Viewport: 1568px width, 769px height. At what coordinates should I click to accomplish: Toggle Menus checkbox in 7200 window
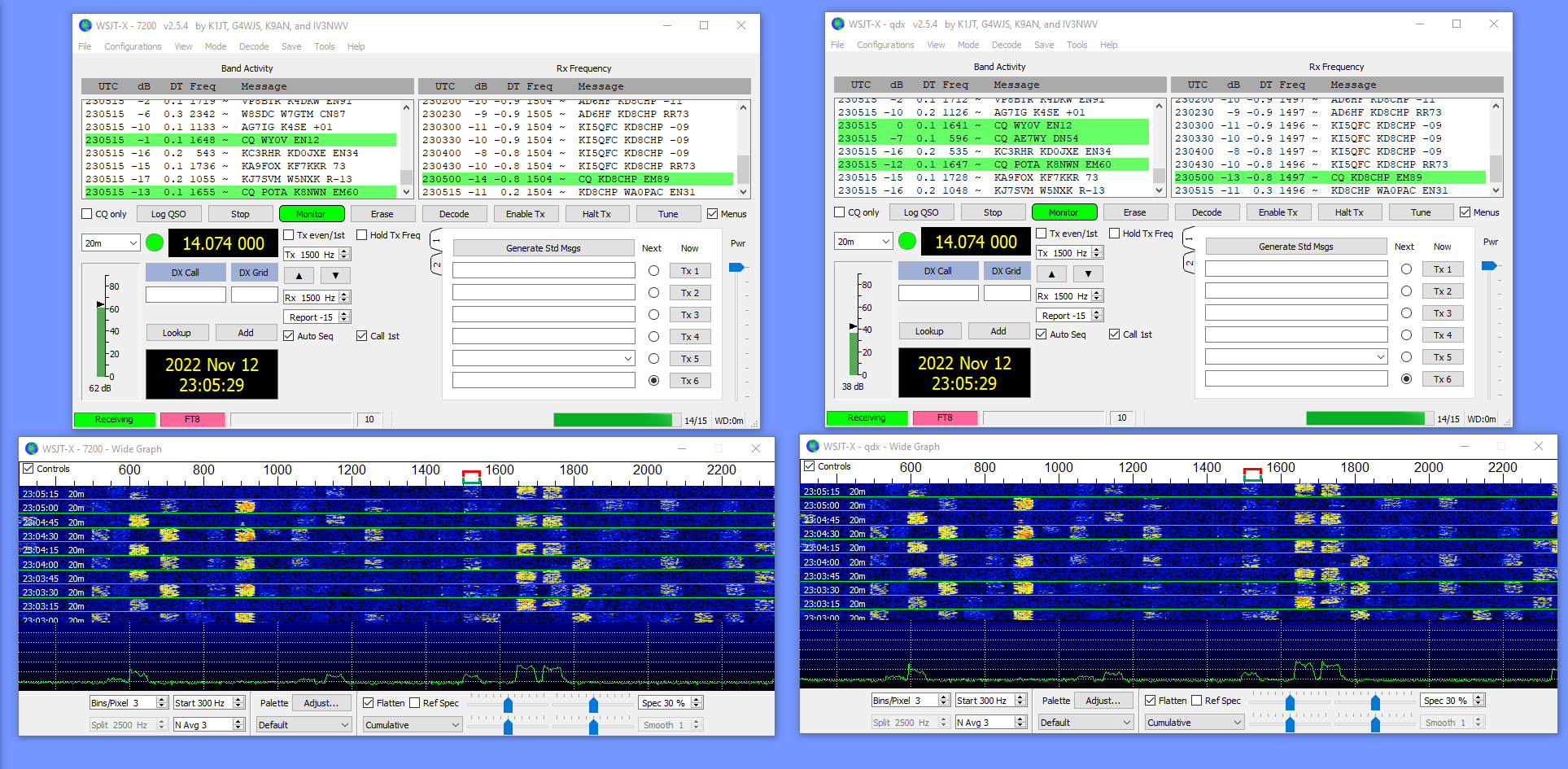[x=713, y=214]
